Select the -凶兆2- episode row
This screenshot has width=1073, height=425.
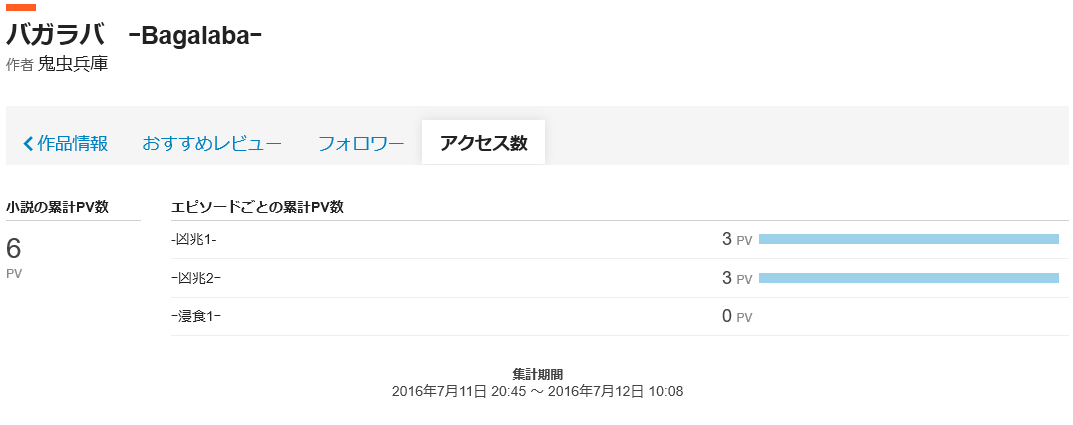pyautogui.click(x=194, y=278)
